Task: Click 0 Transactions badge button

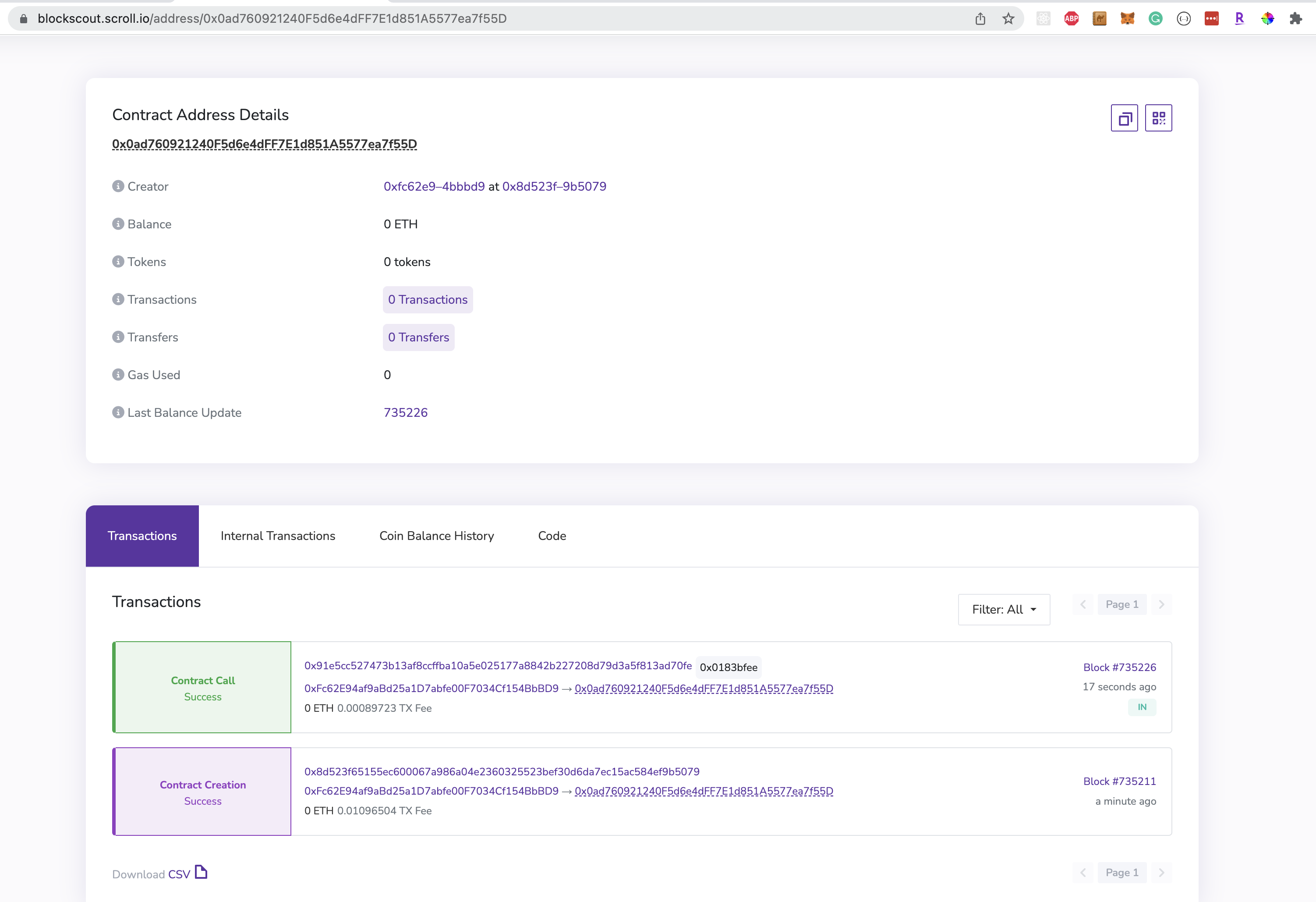Action: [427, 299]
